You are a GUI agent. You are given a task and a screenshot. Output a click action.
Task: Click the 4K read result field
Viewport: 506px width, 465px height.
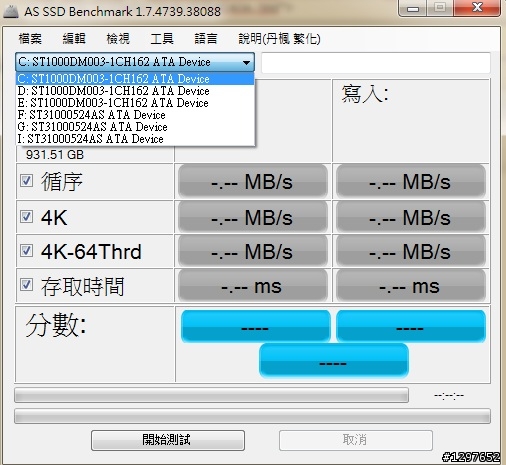(253, 218)
